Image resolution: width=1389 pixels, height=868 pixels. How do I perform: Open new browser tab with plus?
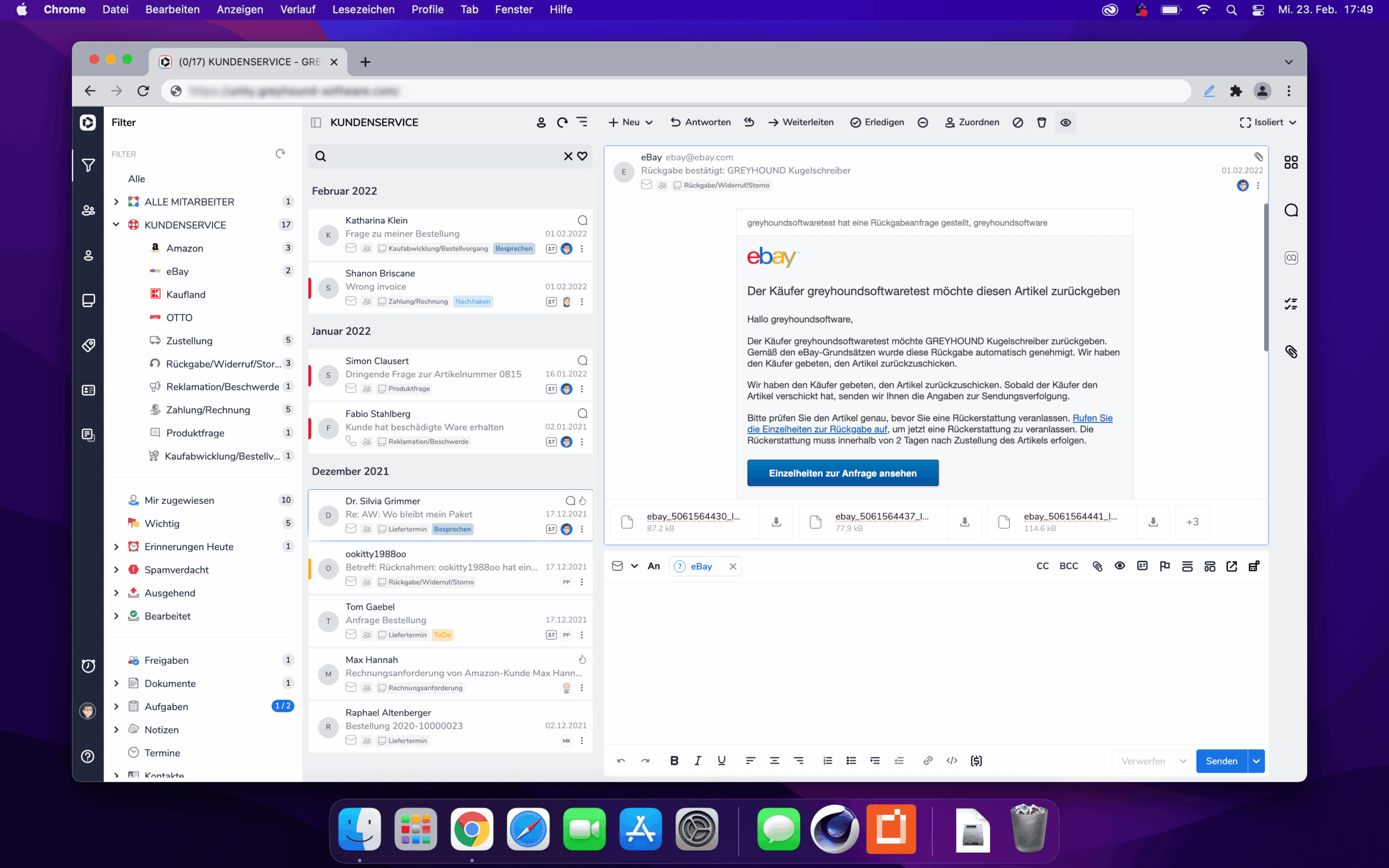365,62
